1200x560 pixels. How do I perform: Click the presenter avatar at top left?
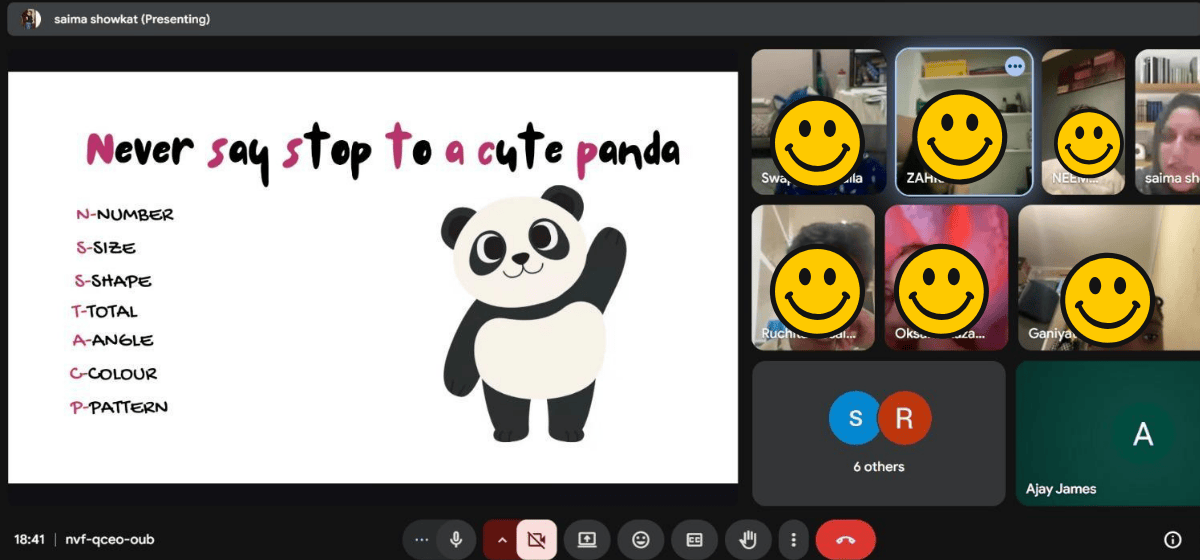click(x=31, y=19)
